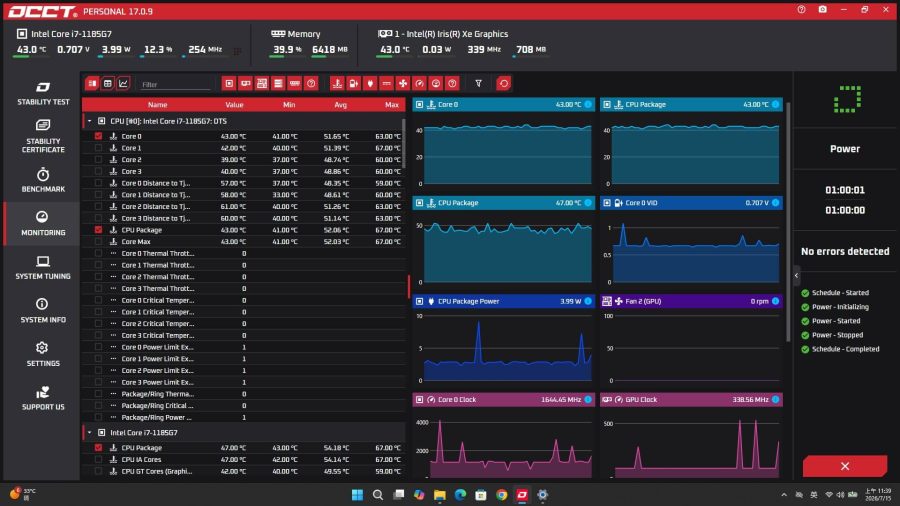Click the blue dot on Fan 2 (GPU) header
The height and width of the screenshot is (506, 900).
click(775, 301)
